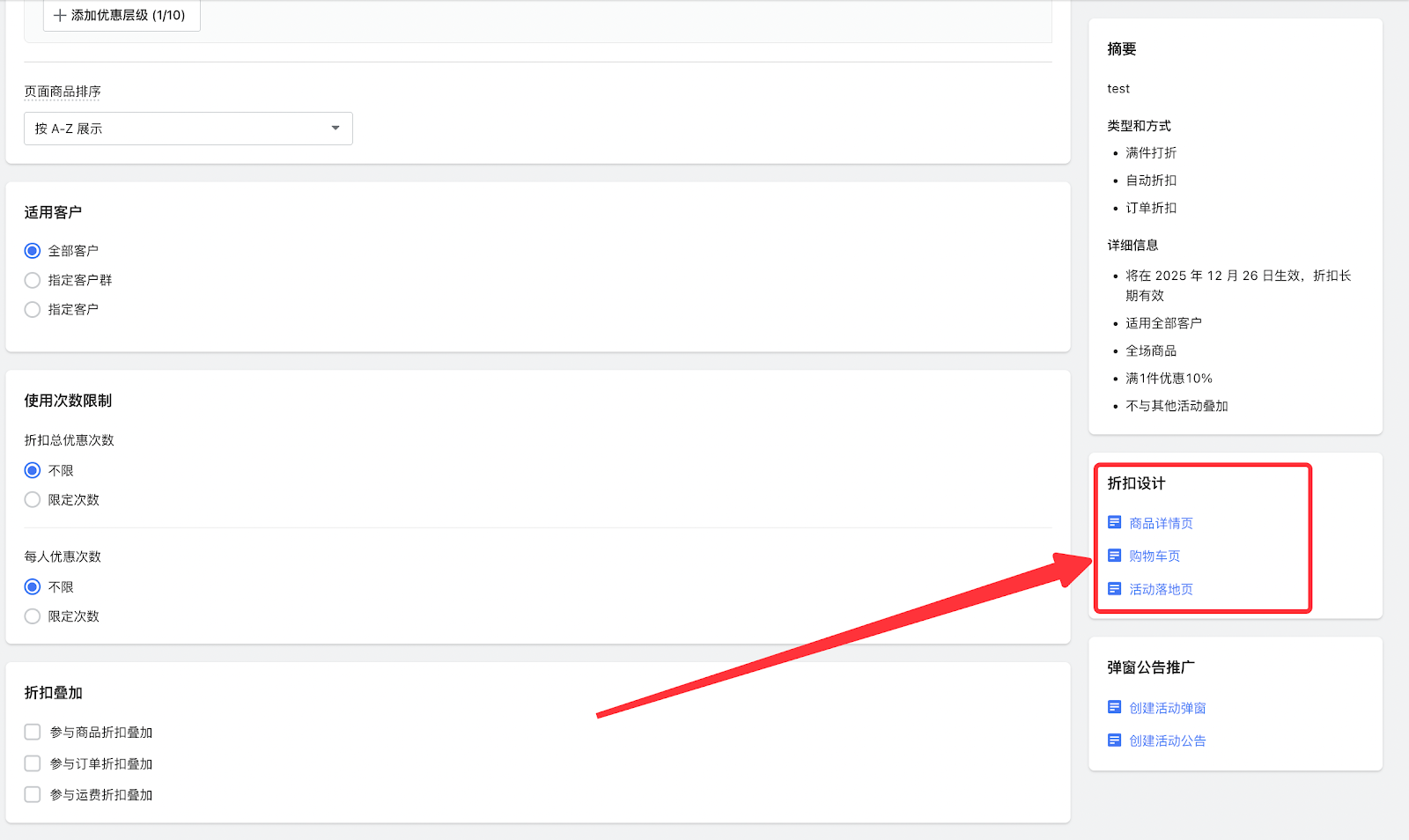Screen dimensions: 1409x840
Task: Open the 活动落地页 design link
Action: [1161, 590]
